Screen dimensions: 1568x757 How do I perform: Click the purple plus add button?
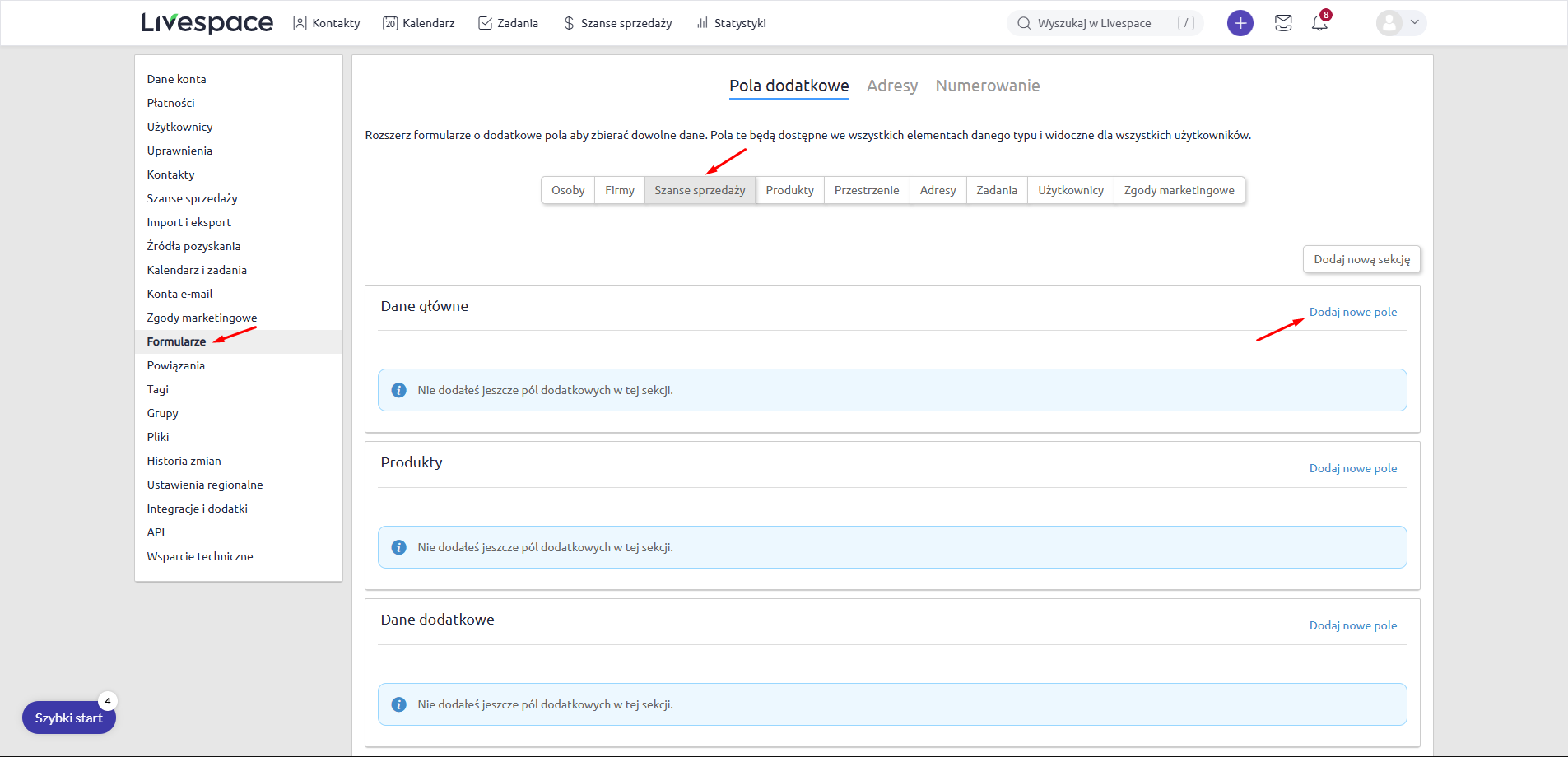click(x=1240, y=23)
